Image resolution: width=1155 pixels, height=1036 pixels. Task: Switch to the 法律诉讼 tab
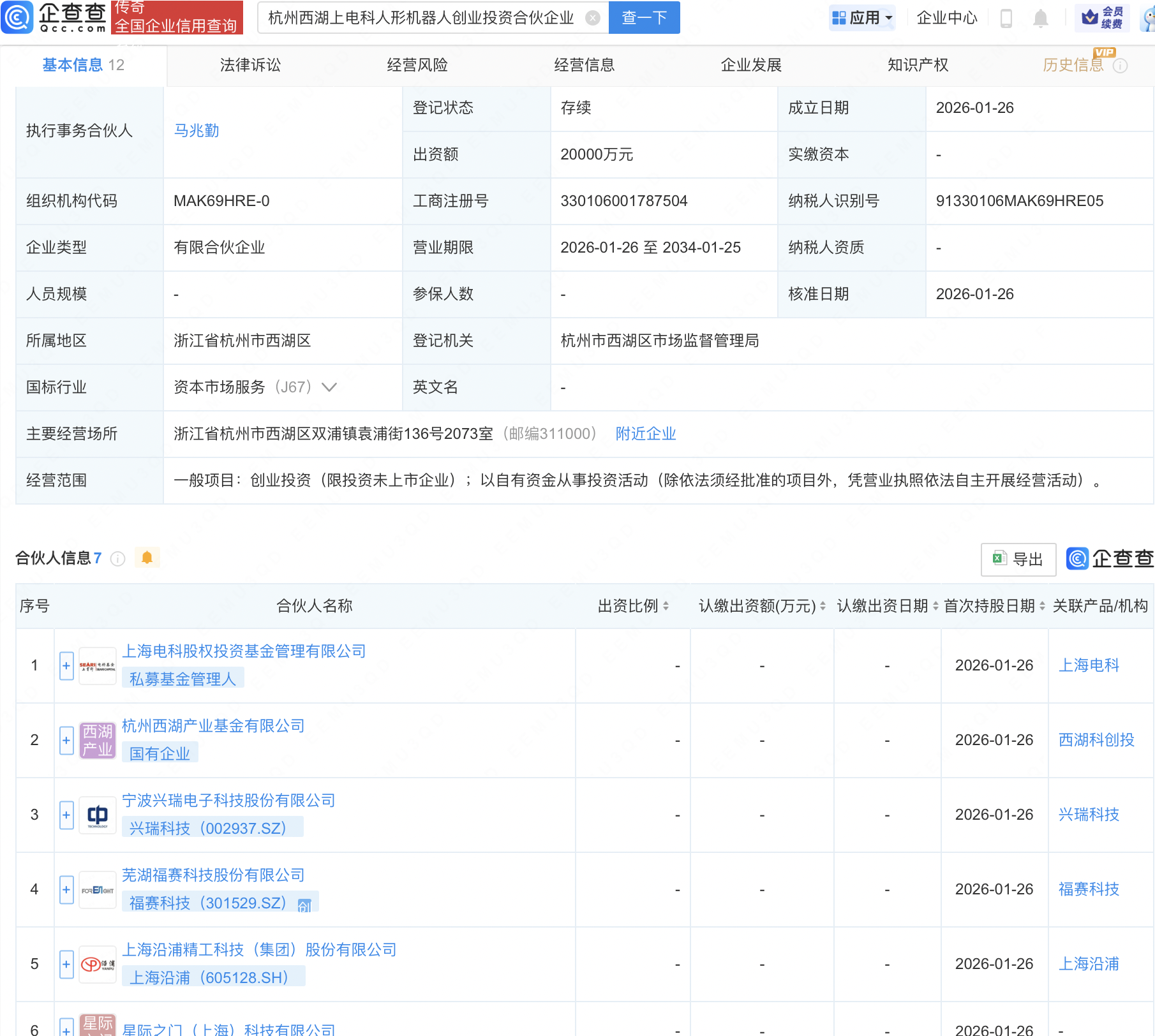pyautogui.click(x=250, y=64)
